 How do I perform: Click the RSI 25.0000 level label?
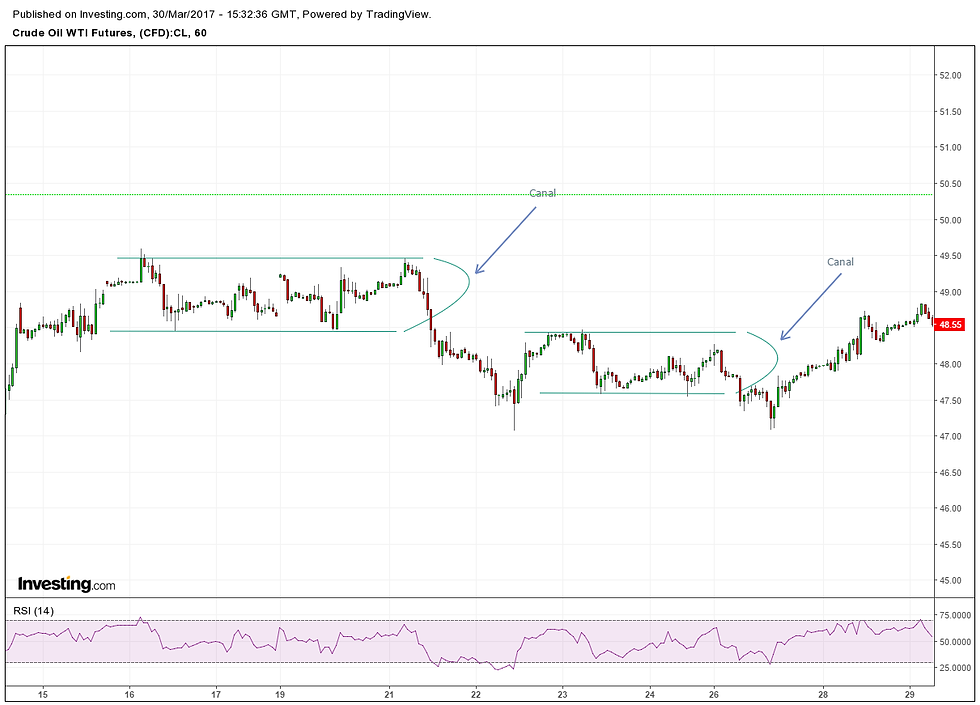[954, 668]
